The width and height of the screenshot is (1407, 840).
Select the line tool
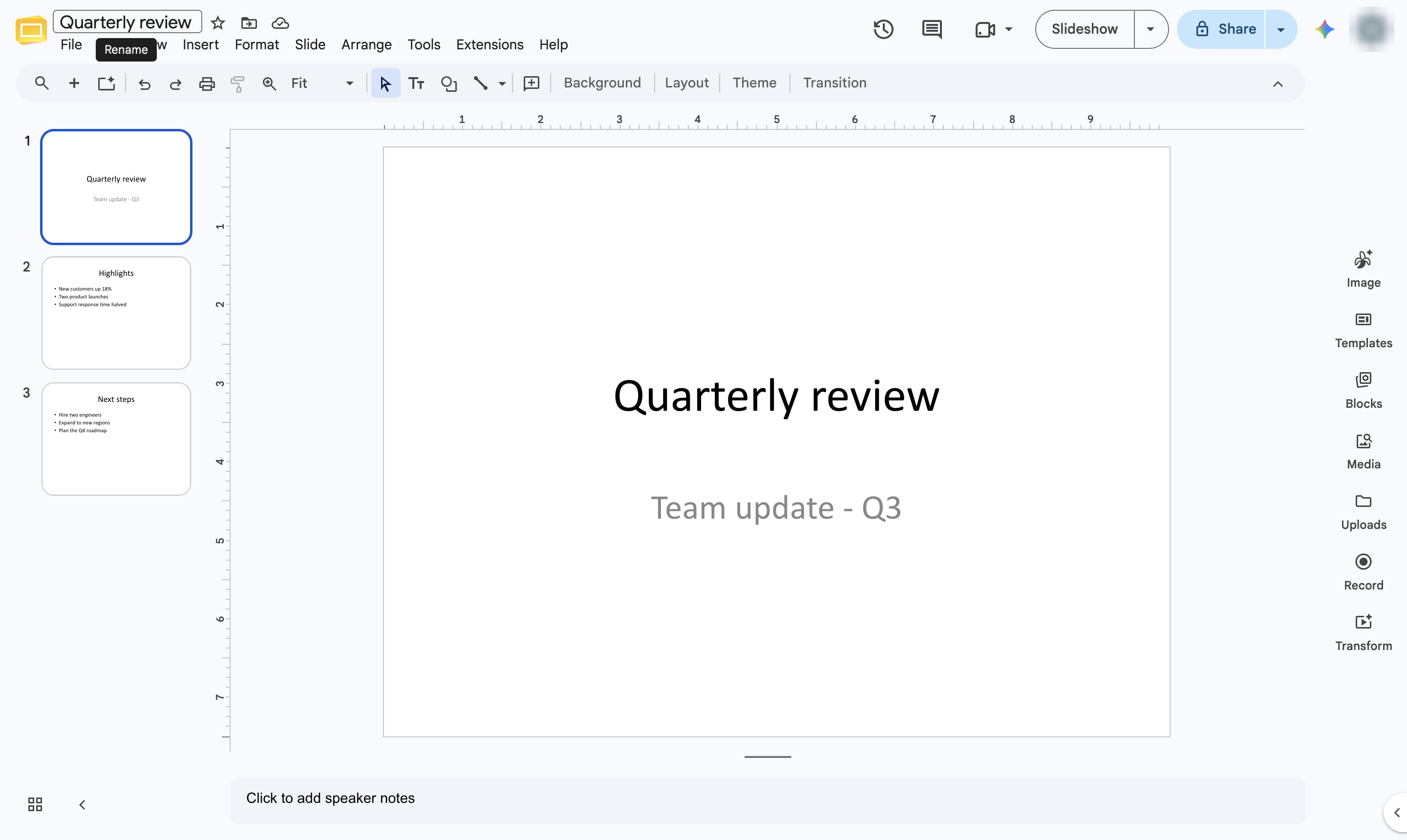coord(481,83)
